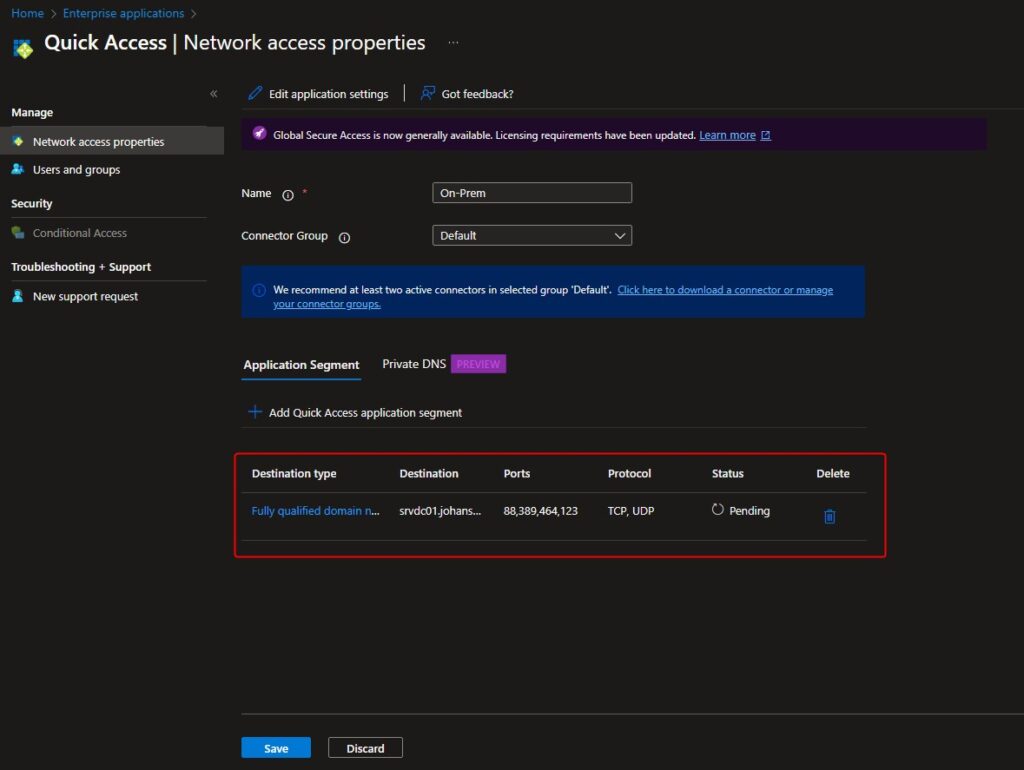Viewport: 1024px width, 770px height.
Task: Click the PREVIEW badge next to Private DNS
Action: (478, 364)
